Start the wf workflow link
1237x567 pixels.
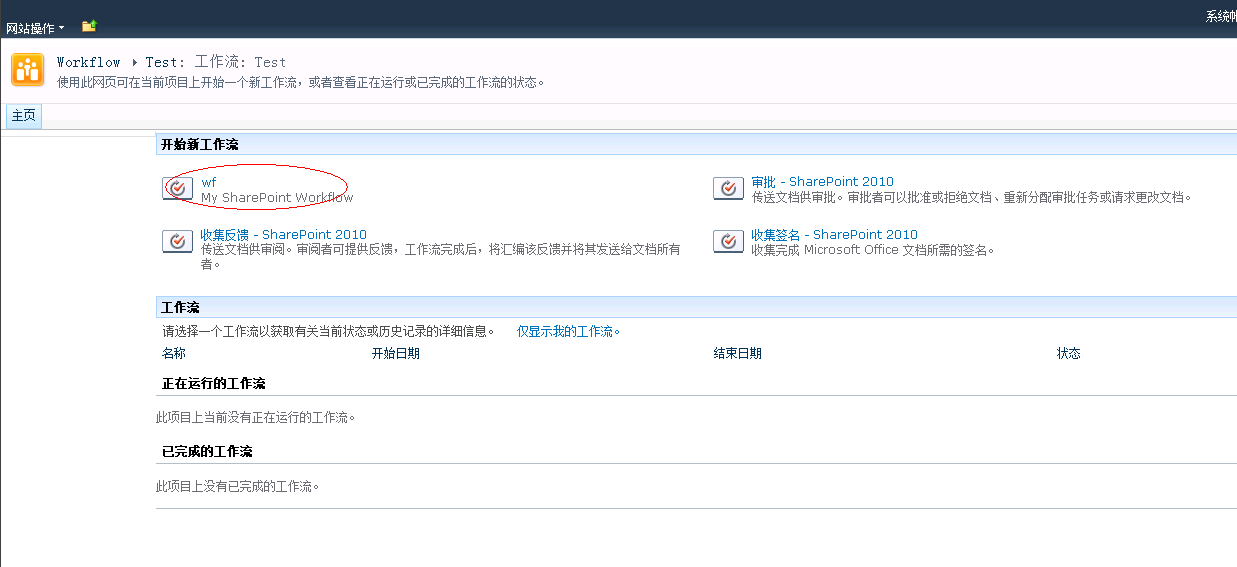208,182
